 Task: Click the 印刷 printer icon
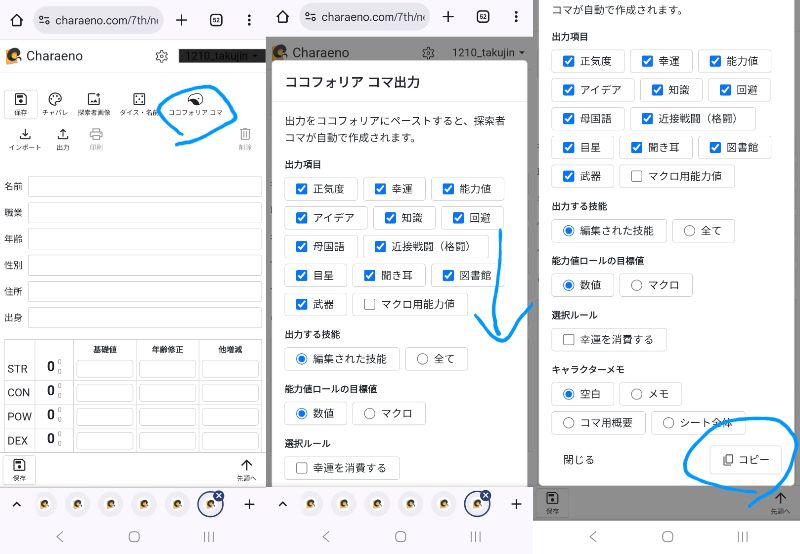(x=96, y=138)
